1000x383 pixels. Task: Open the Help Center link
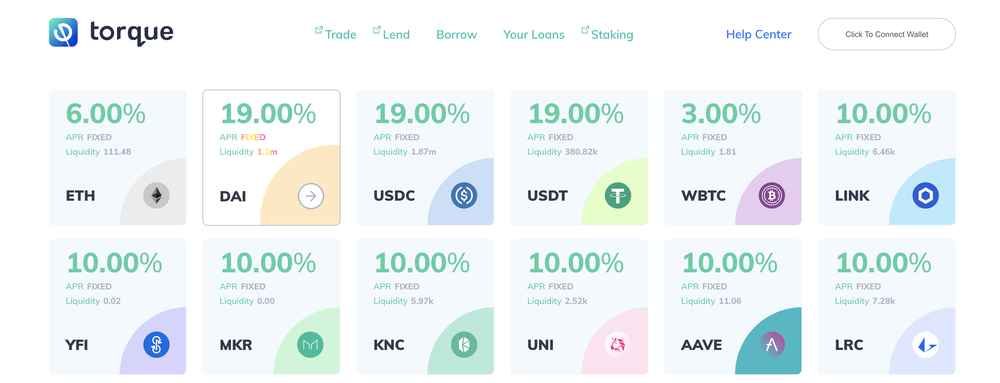coord(759,34)
